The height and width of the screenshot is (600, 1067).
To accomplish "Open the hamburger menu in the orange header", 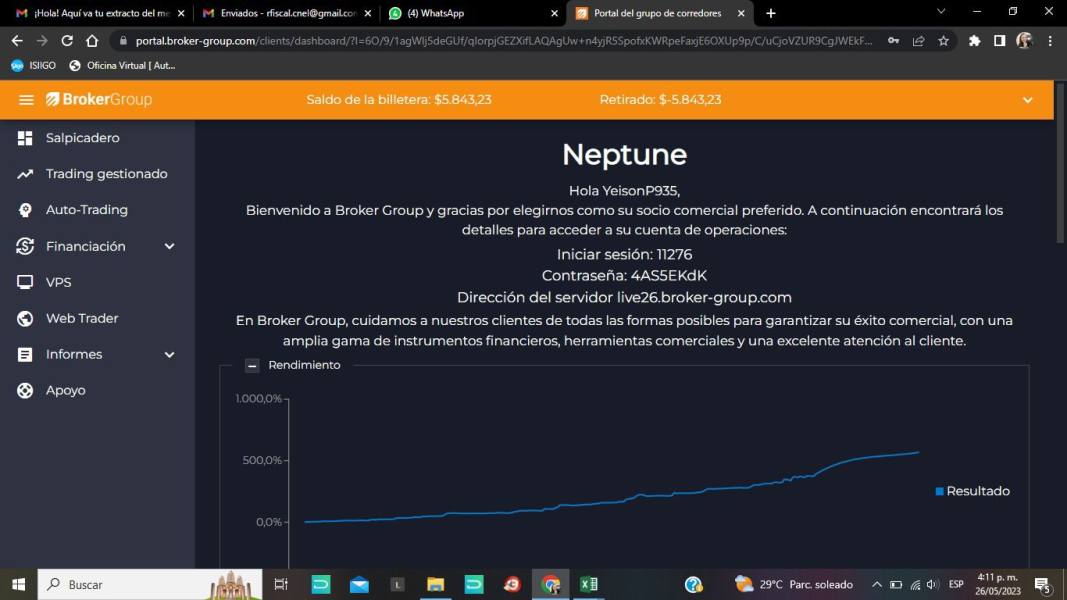I will point(26,100).
